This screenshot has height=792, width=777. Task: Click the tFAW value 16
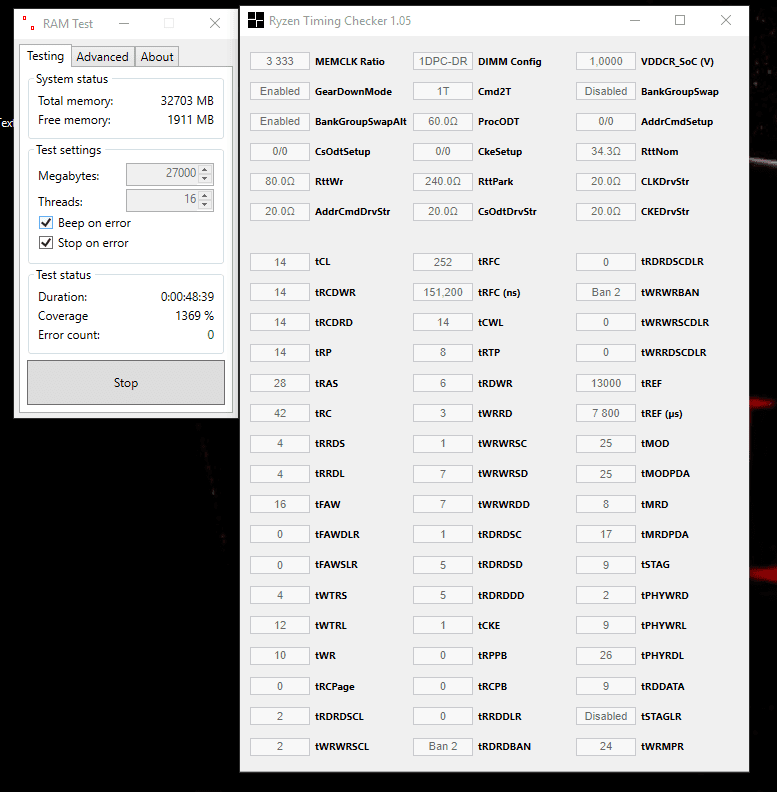coord(280,504)
